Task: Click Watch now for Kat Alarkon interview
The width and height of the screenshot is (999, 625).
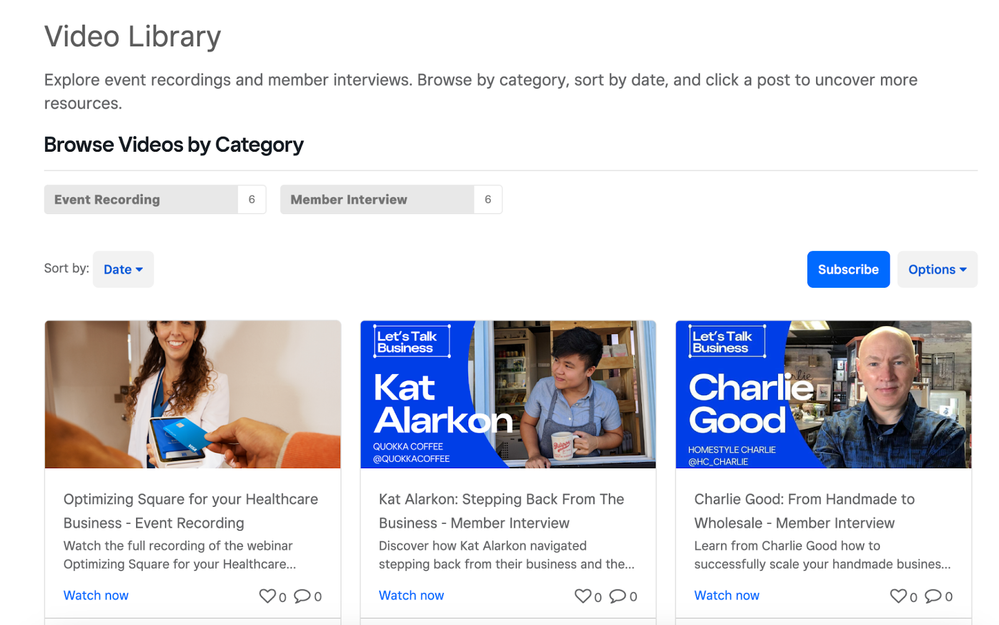Action: (411, 595)
